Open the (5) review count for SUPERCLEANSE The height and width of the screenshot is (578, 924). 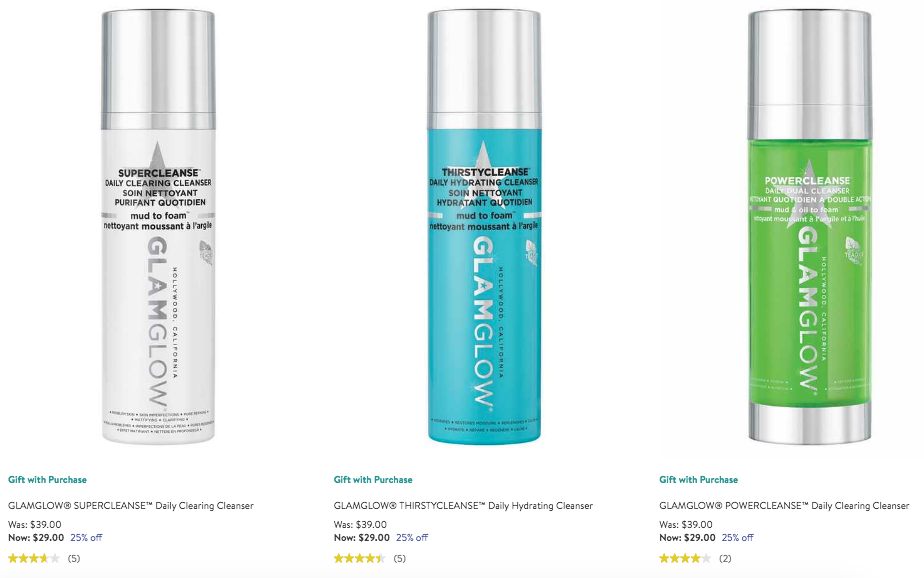coord(74,559)
